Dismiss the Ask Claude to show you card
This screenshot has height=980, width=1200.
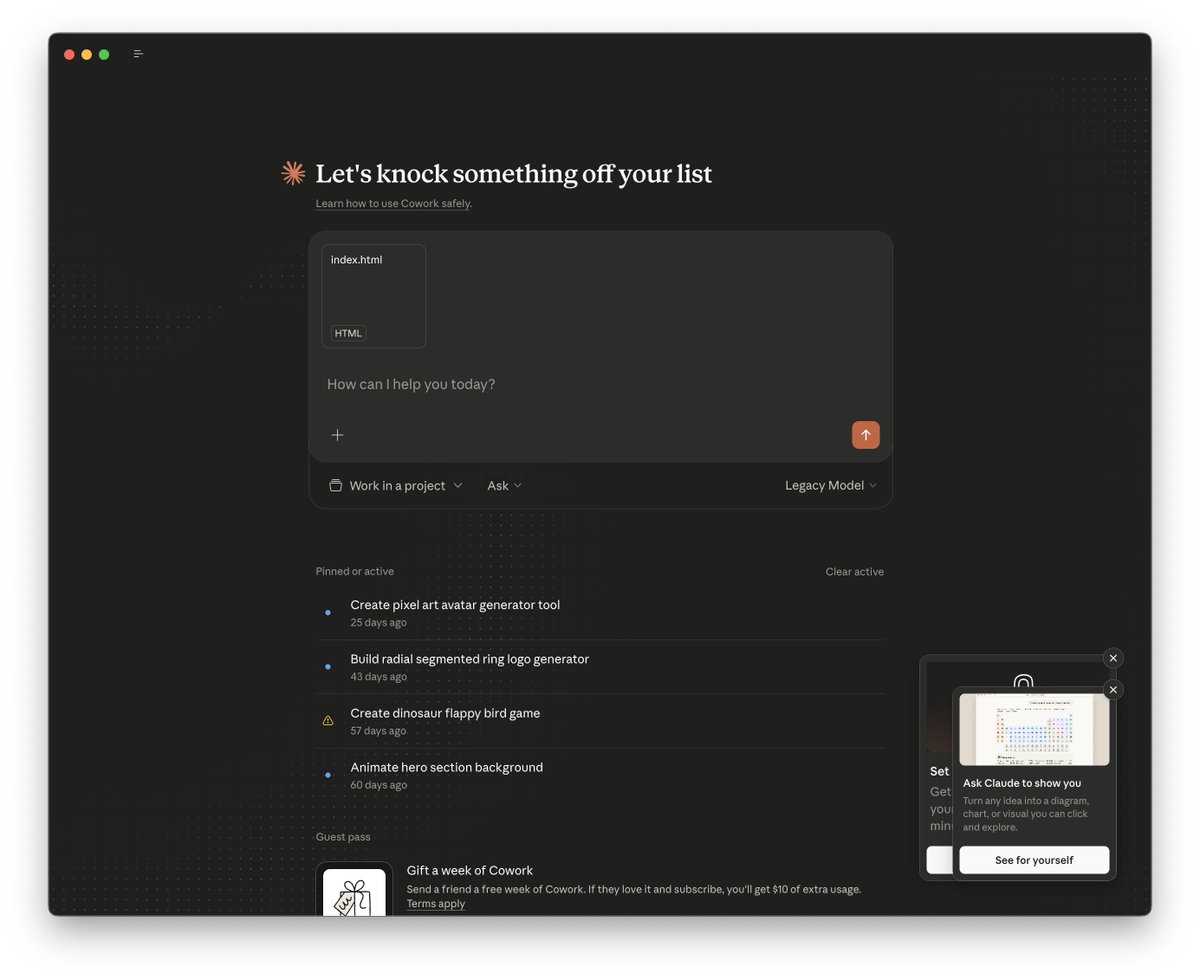point(1113,690)
